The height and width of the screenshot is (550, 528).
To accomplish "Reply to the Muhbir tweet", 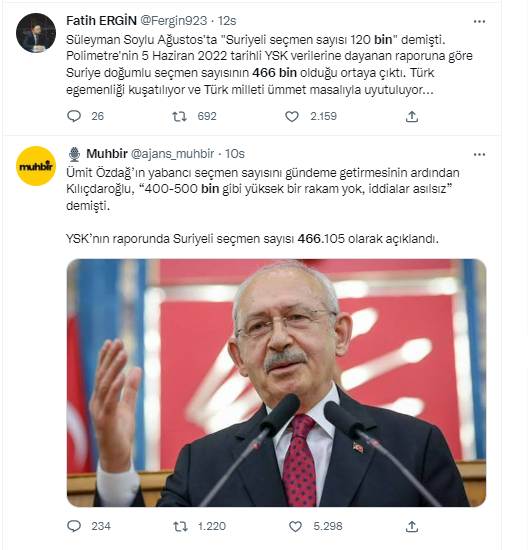I will [x=74, y=526].
